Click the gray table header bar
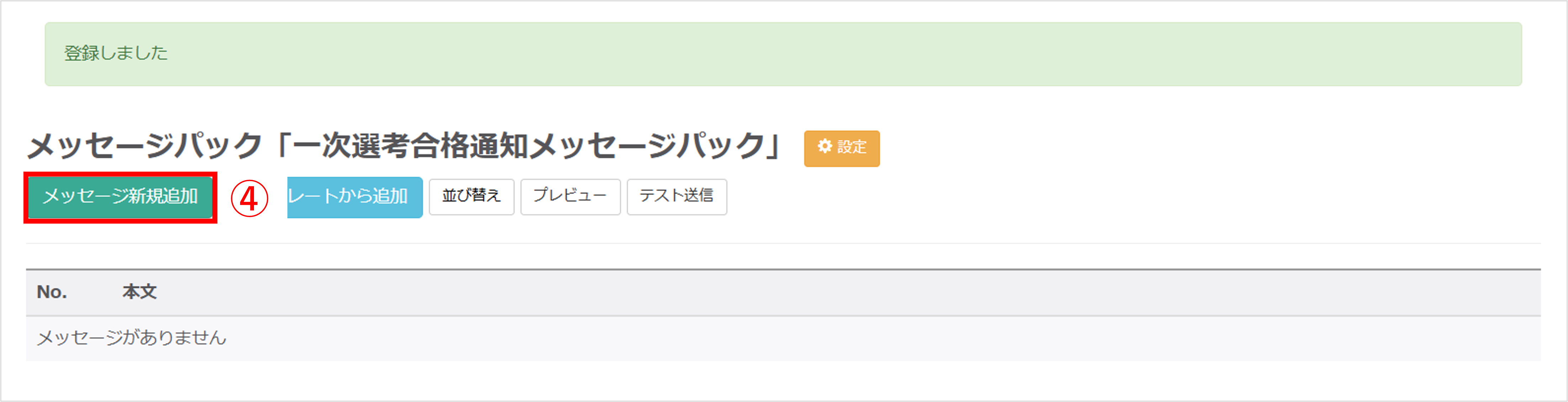 click(x=783, y=292)
